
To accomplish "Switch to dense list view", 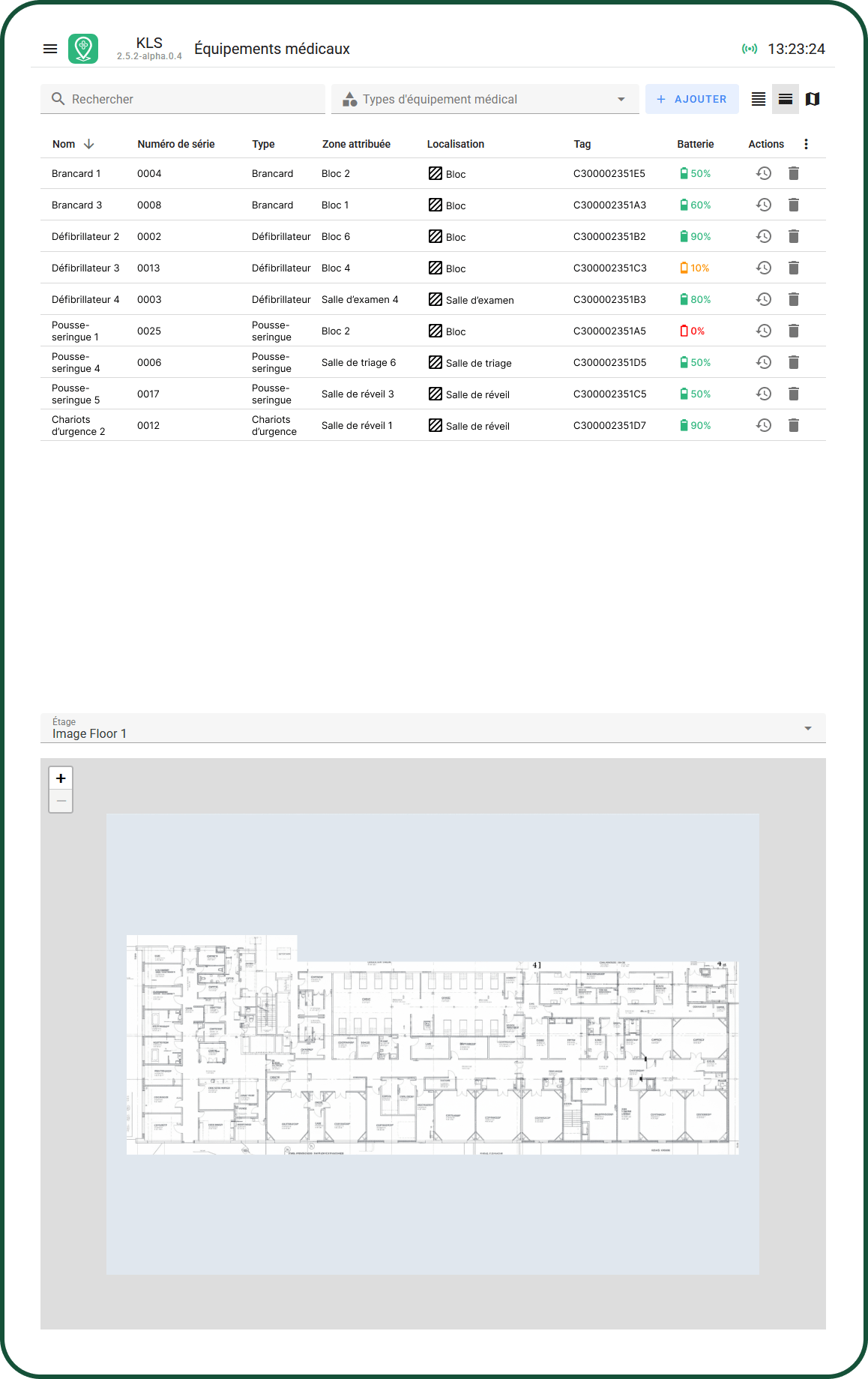I will tap(759, 99).
